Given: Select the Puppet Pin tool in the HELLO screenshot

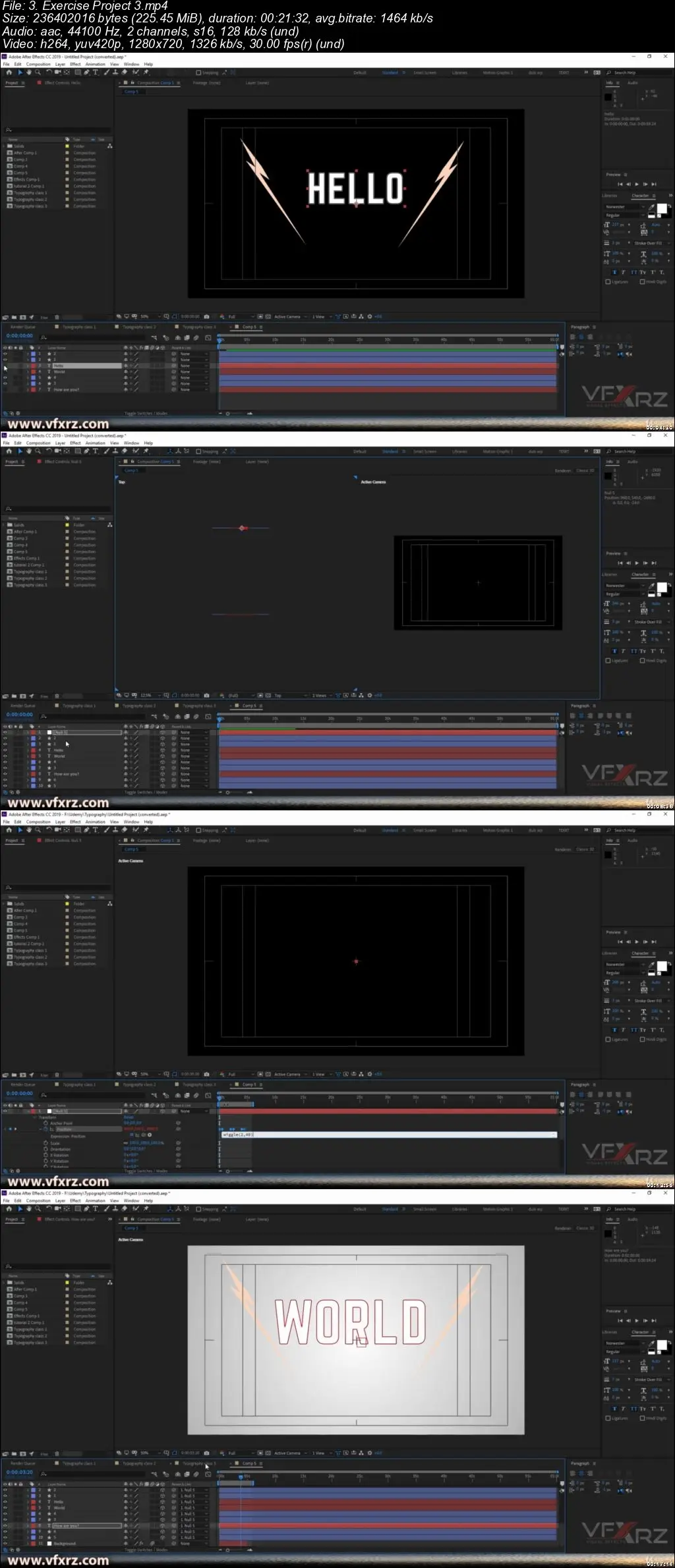Looking at the screenshot, I should (146, 72).
